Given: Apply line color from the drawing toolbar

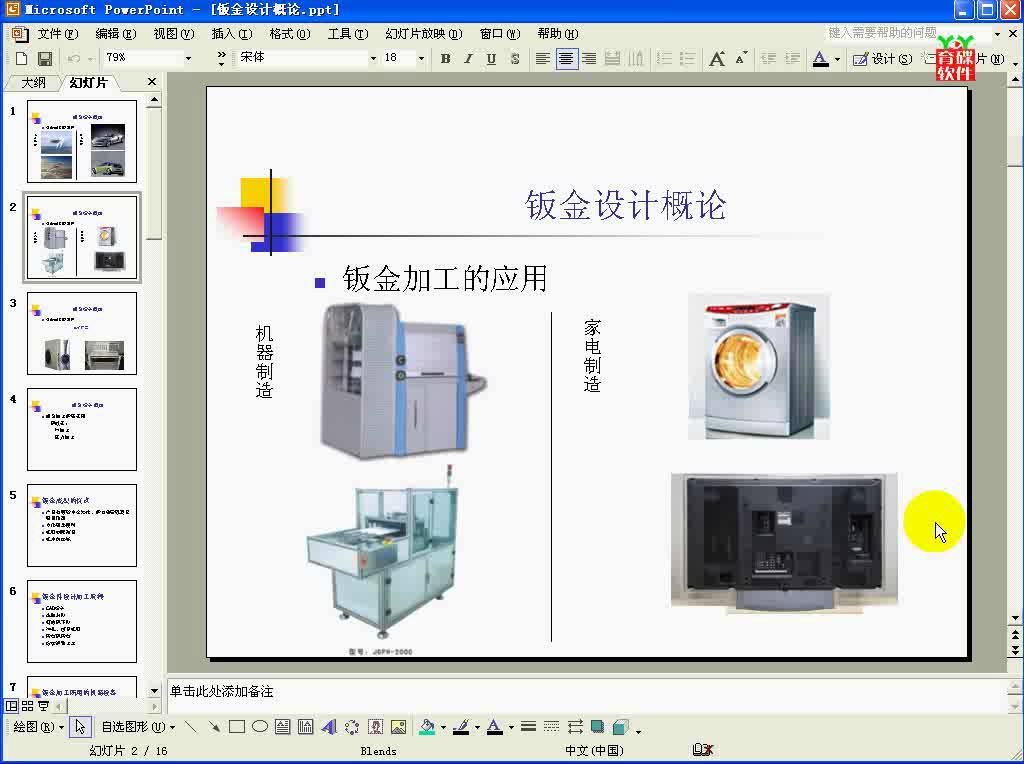Looking at the screenshot, I should click(x=462, y=727).
